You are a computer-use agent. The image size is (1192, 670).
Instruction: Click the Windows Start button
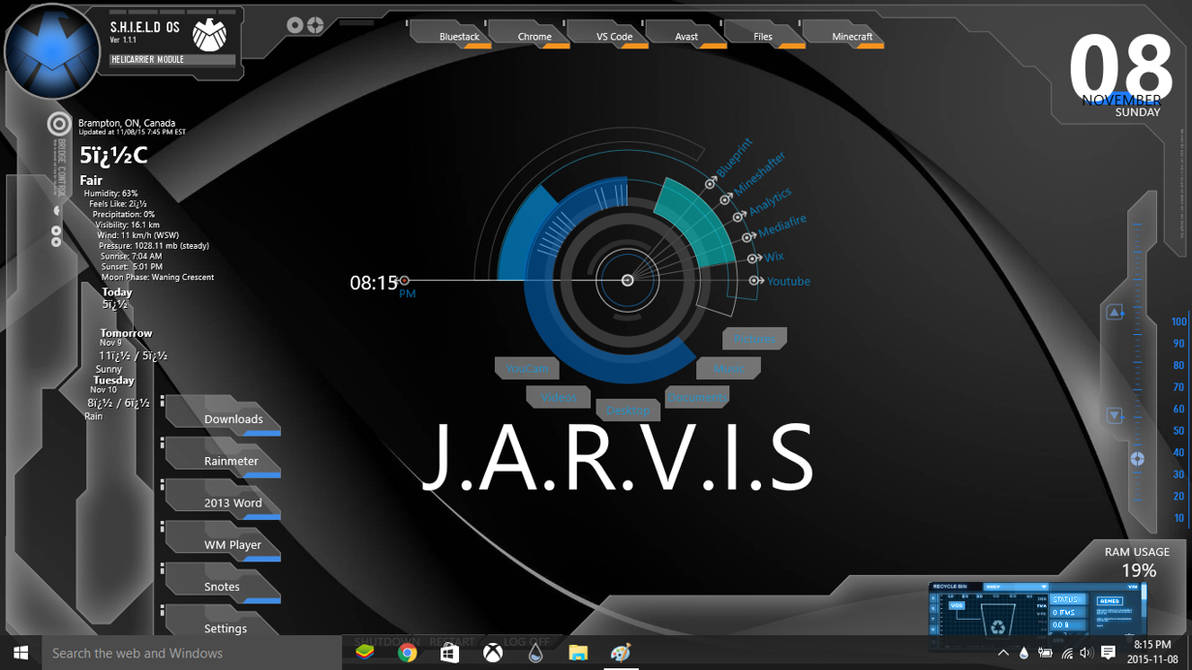(x=21, y=653)
